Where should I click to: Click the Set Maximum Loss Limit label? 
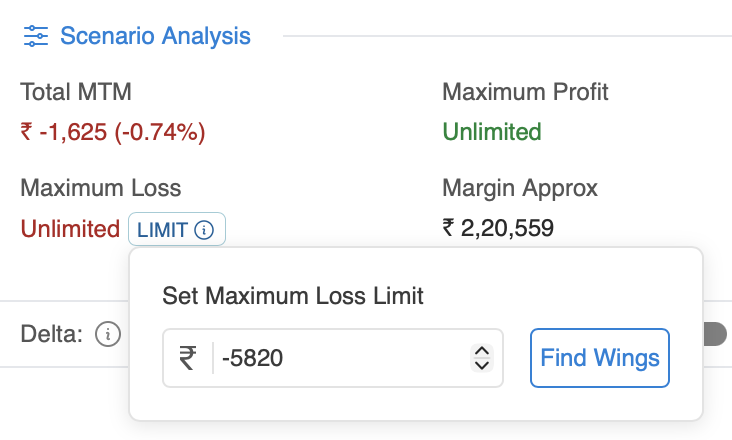pos(293,296)
